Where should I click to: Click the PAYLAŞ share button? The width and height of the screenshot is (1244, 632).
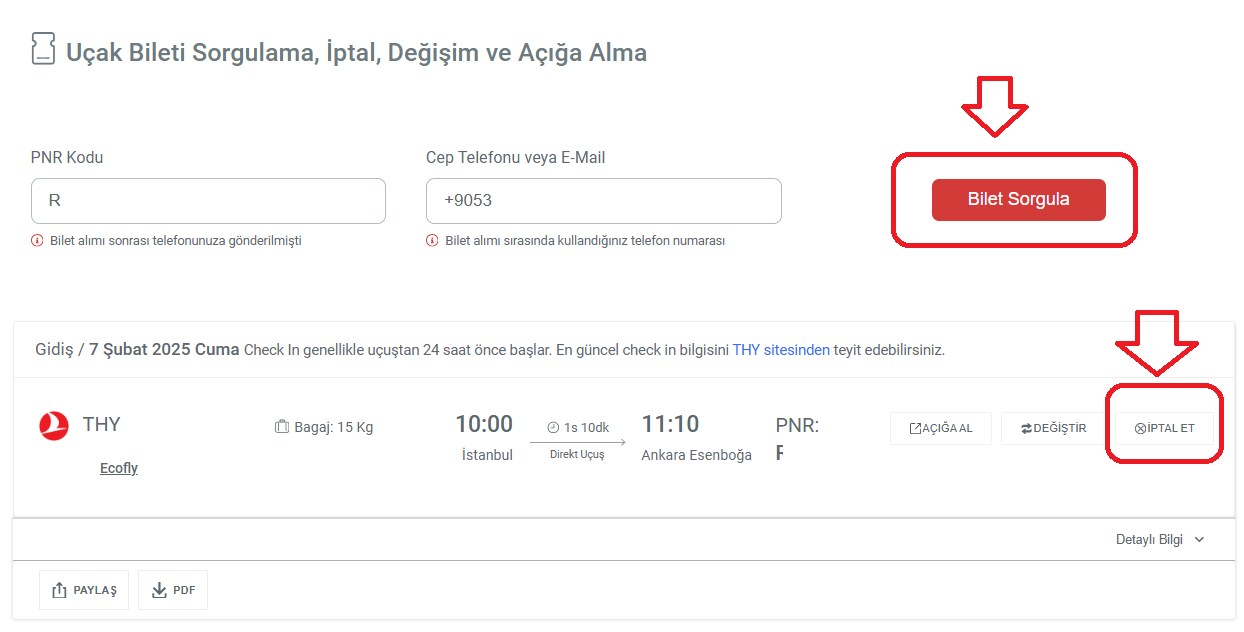tap(84, 590)
